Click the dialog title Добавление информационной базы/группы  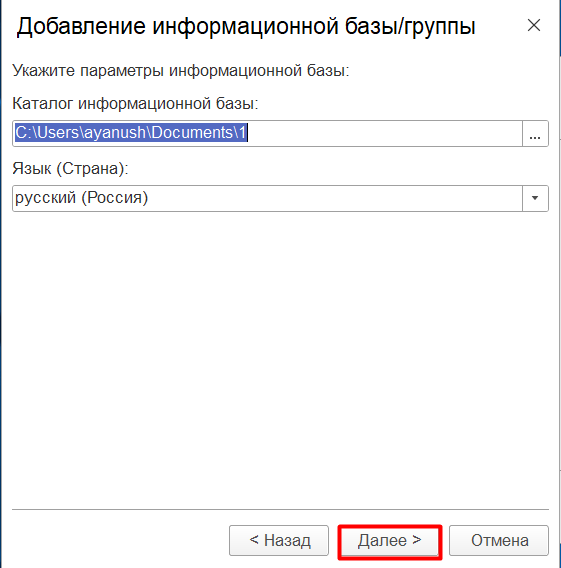246,26
